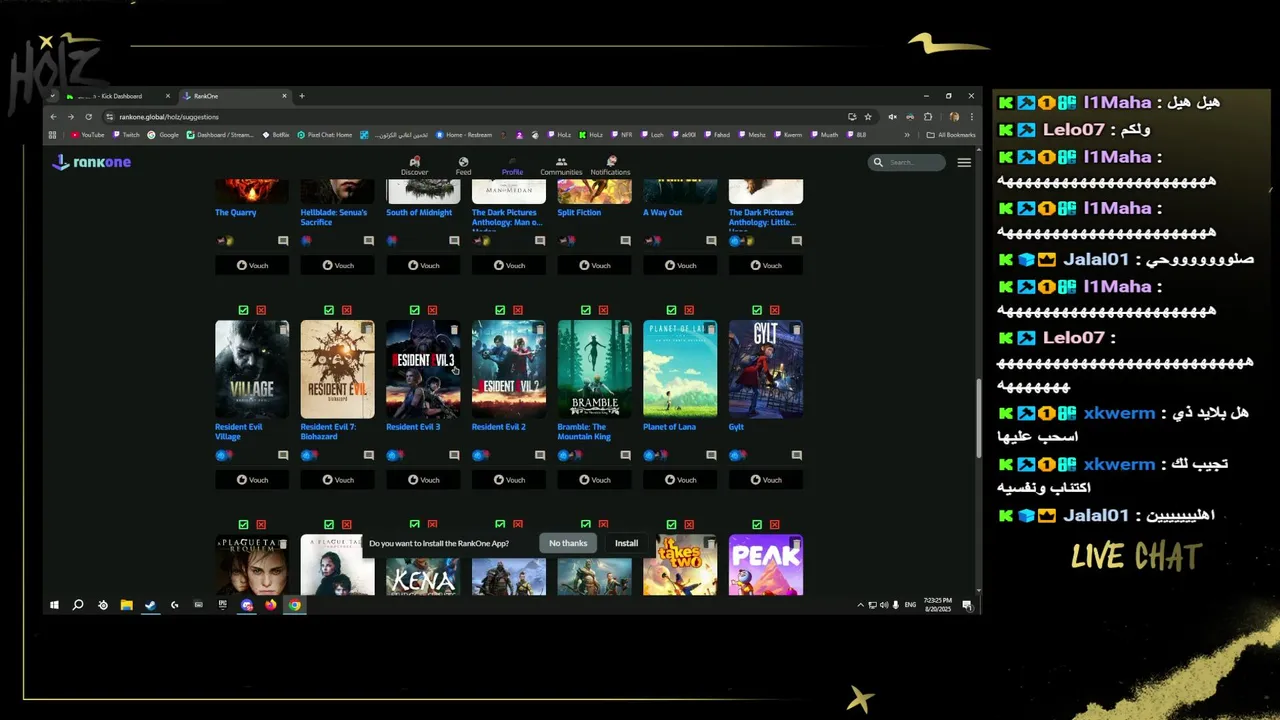Click comment icon under Hellblade: Senua's Sacrifice
Image resolution: width=1280 pixels, height=720 pixels.
(369, 241)
